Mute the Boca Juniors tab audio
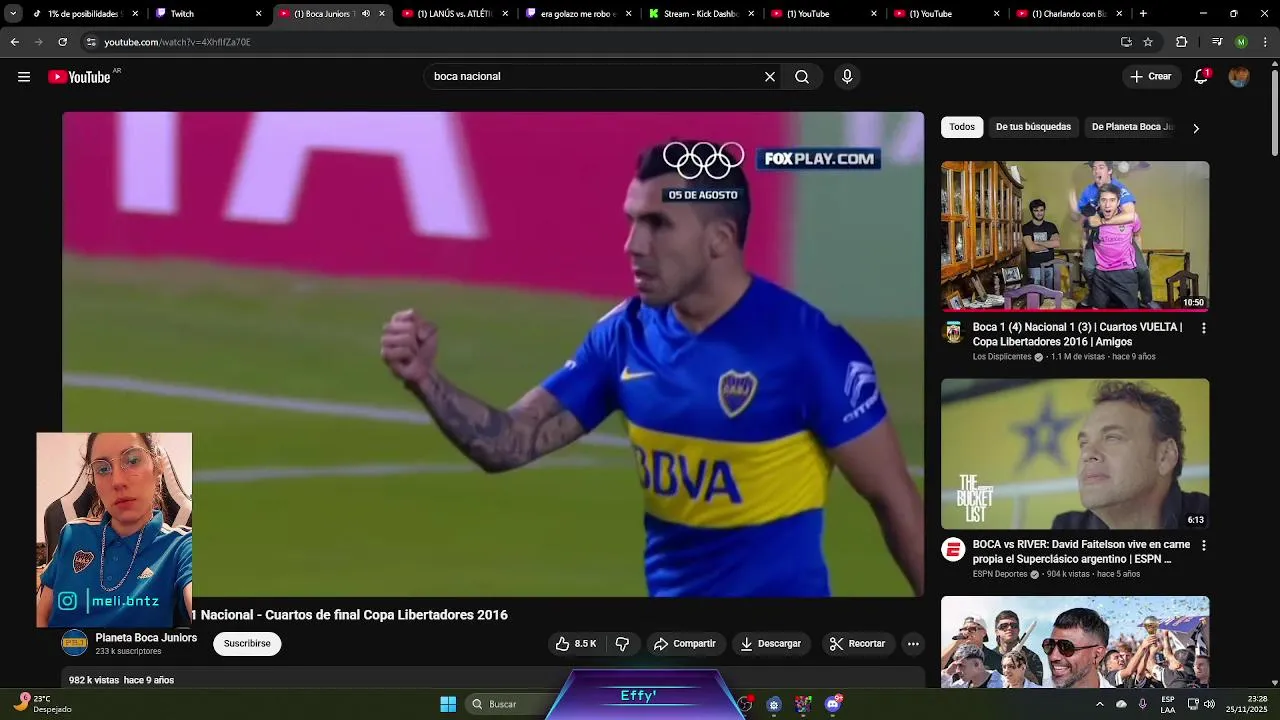This screenshot has height=720, width=1280. 365,14
